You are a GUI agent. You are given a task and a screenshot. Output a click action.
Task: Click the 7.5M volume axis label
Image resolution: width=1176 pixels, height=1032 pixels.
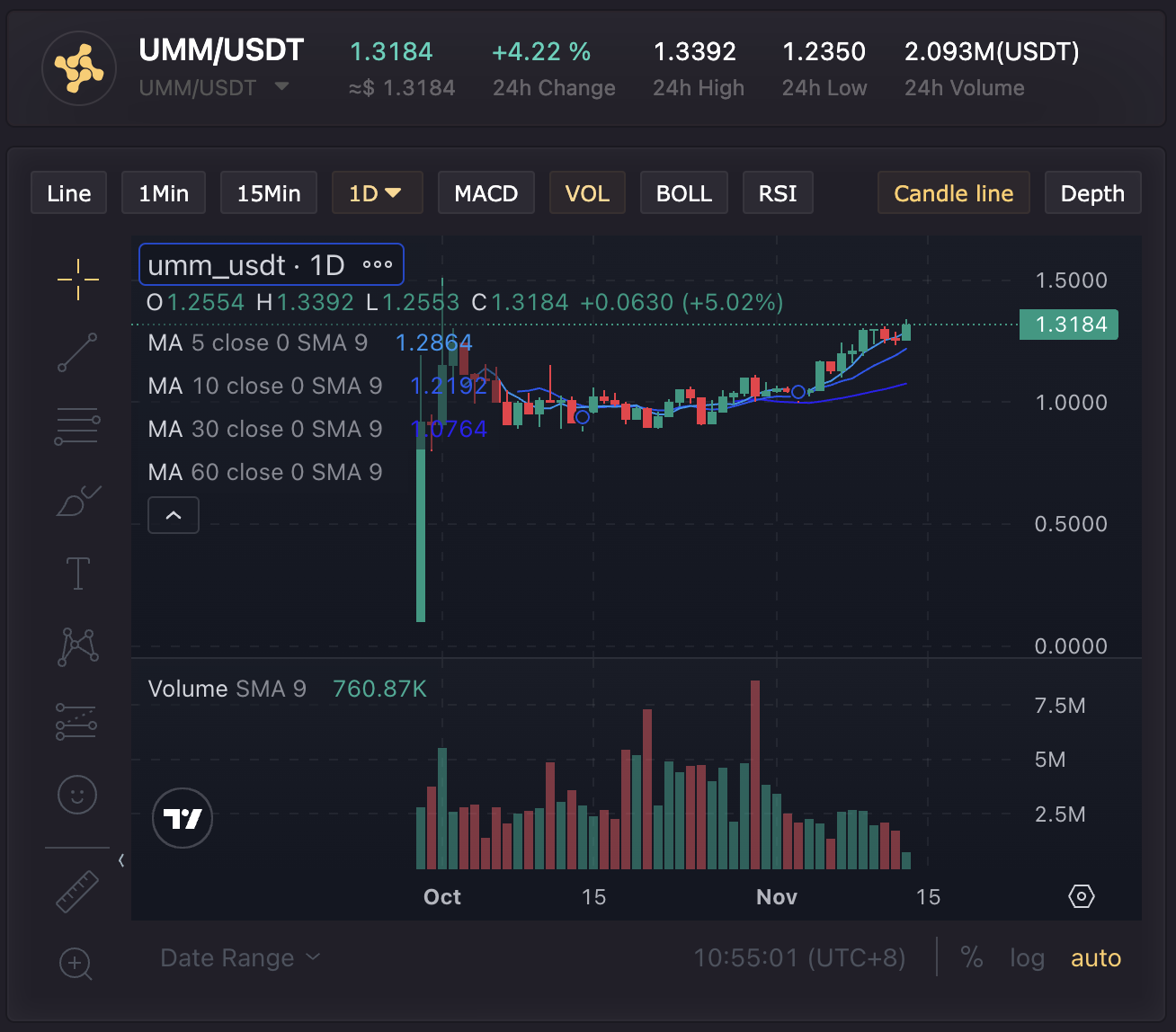(1060, 706)
